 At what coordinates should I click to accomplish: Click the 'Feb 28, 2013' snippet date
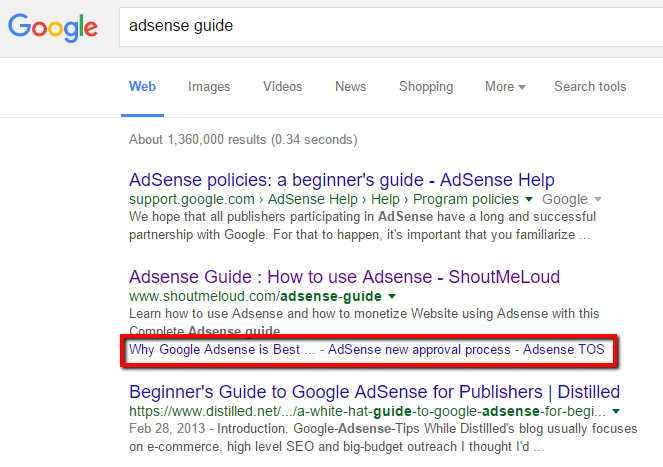point(167,429)
